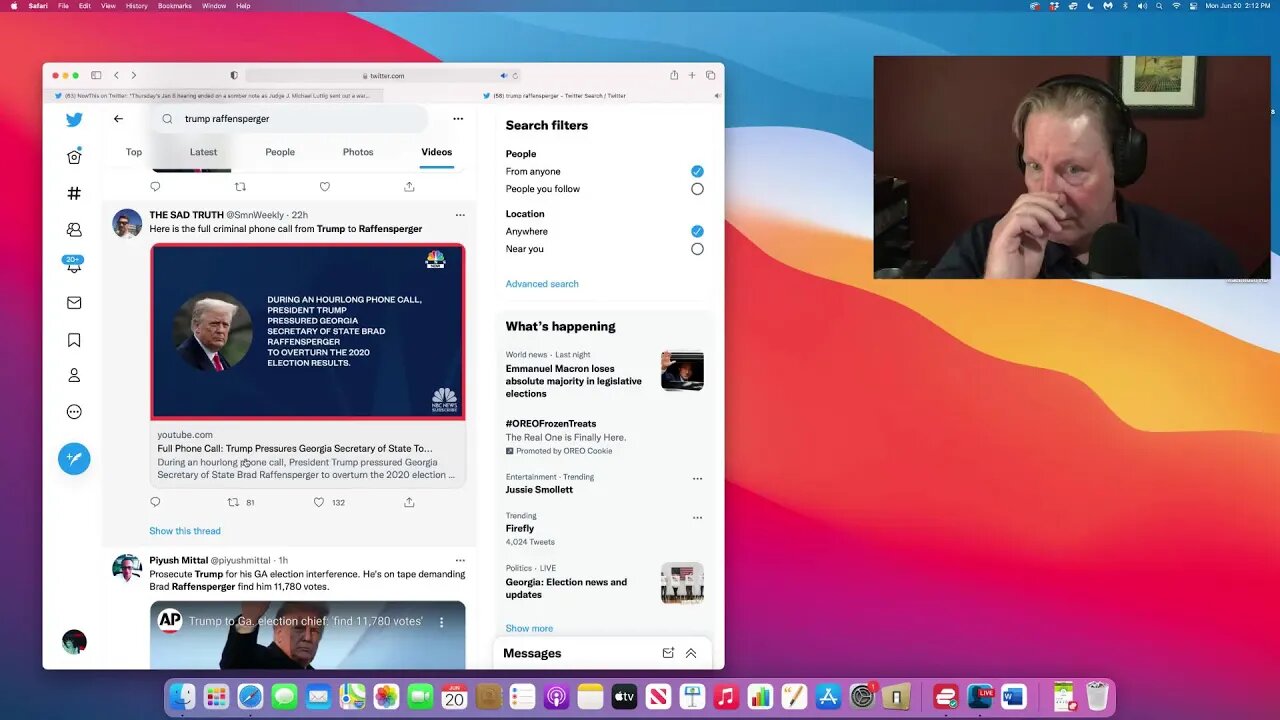Select the From anyone radio option
The width and height of the screenshot is (1280, 720).
coord(697,171)
